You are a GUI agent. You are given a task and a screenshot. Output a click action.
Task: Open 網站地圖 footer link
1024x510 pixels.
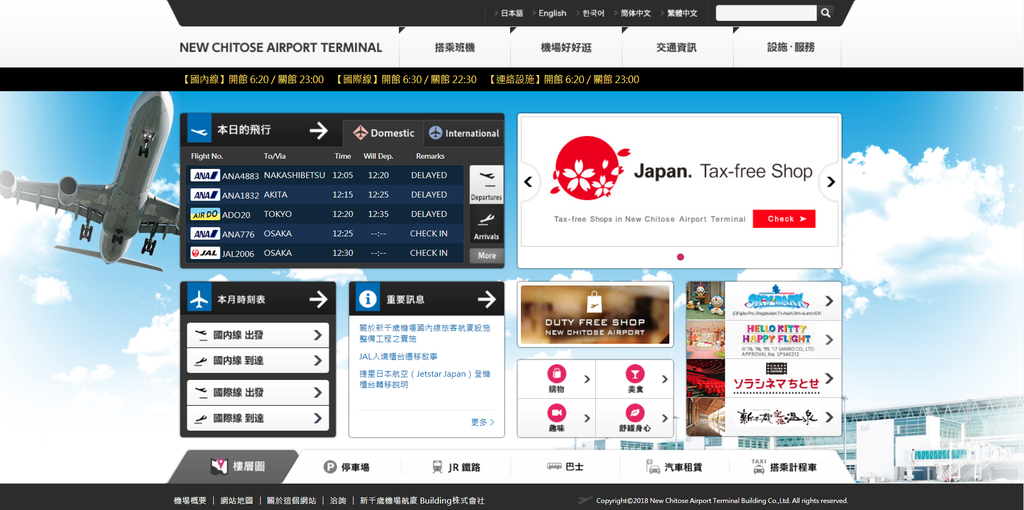coord(236,501)
